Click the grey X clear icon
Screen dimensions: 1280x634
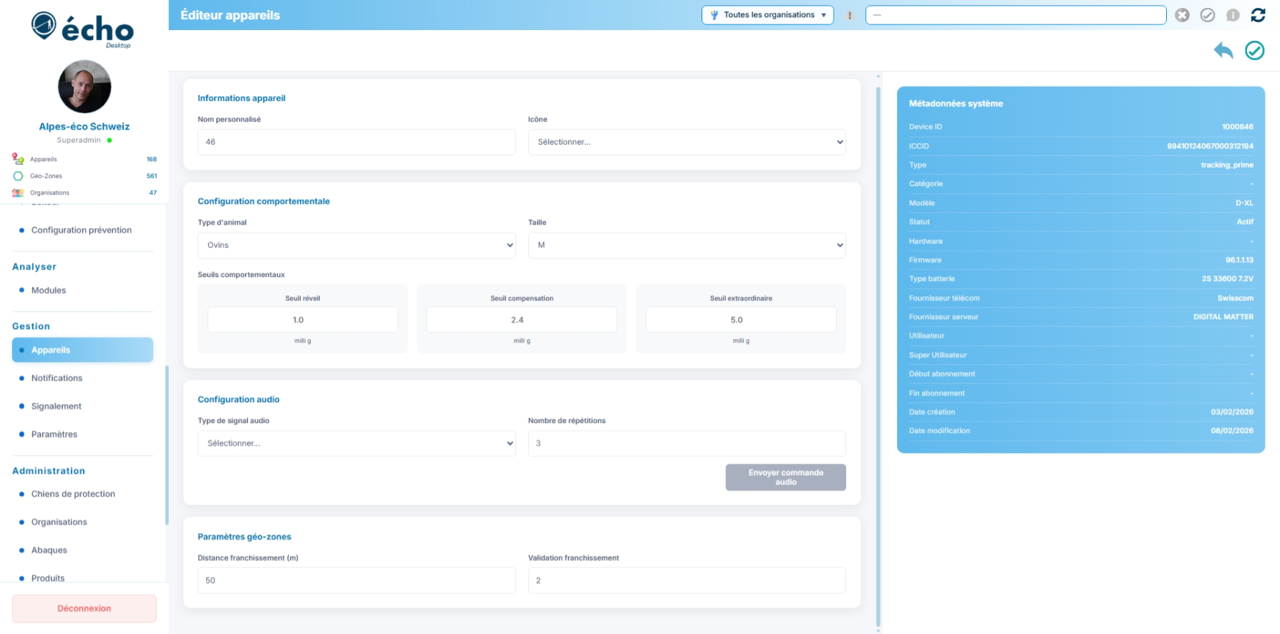pos(1182,15)
